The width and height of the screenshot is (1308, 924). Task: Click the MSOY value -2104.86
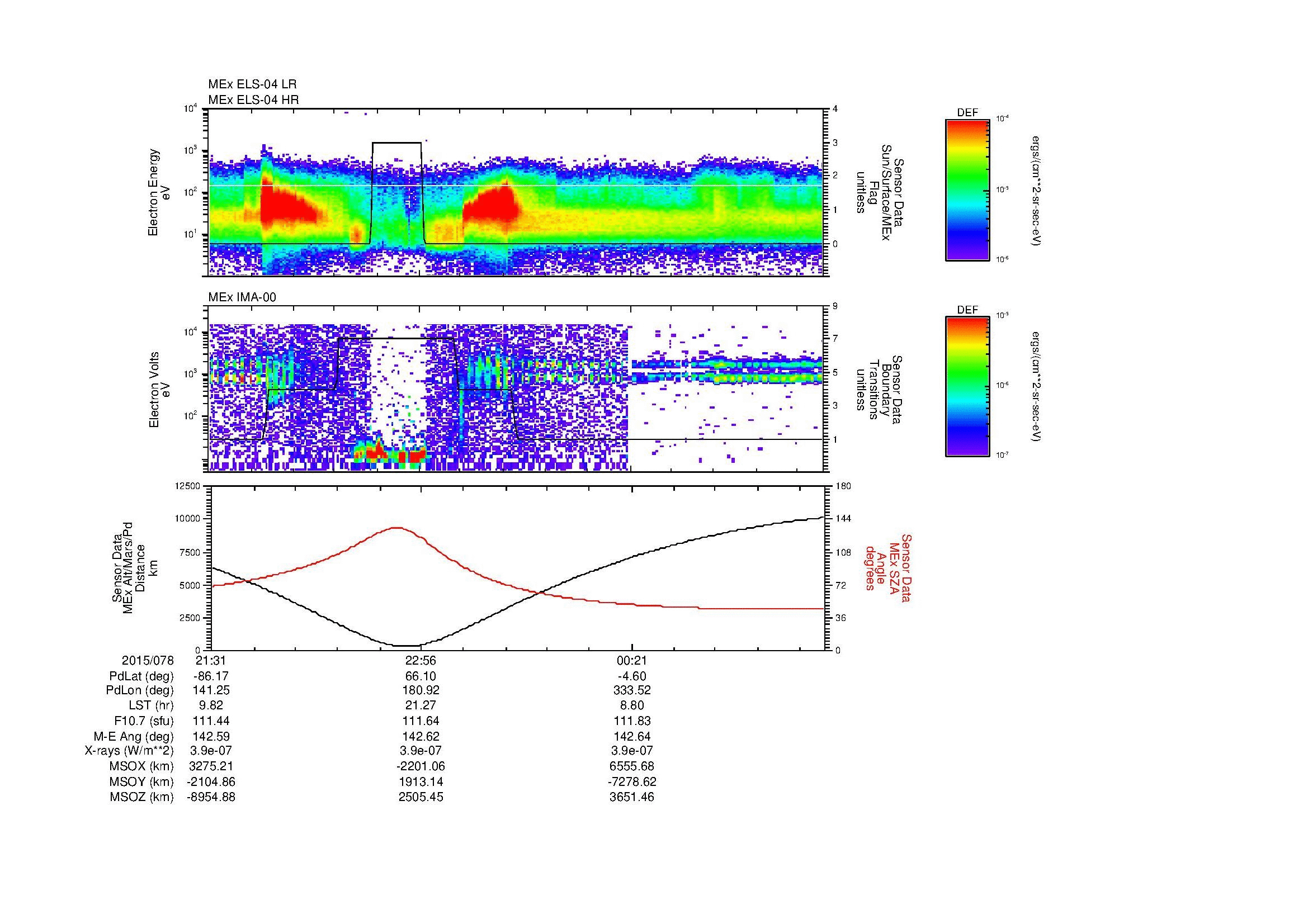211,781
